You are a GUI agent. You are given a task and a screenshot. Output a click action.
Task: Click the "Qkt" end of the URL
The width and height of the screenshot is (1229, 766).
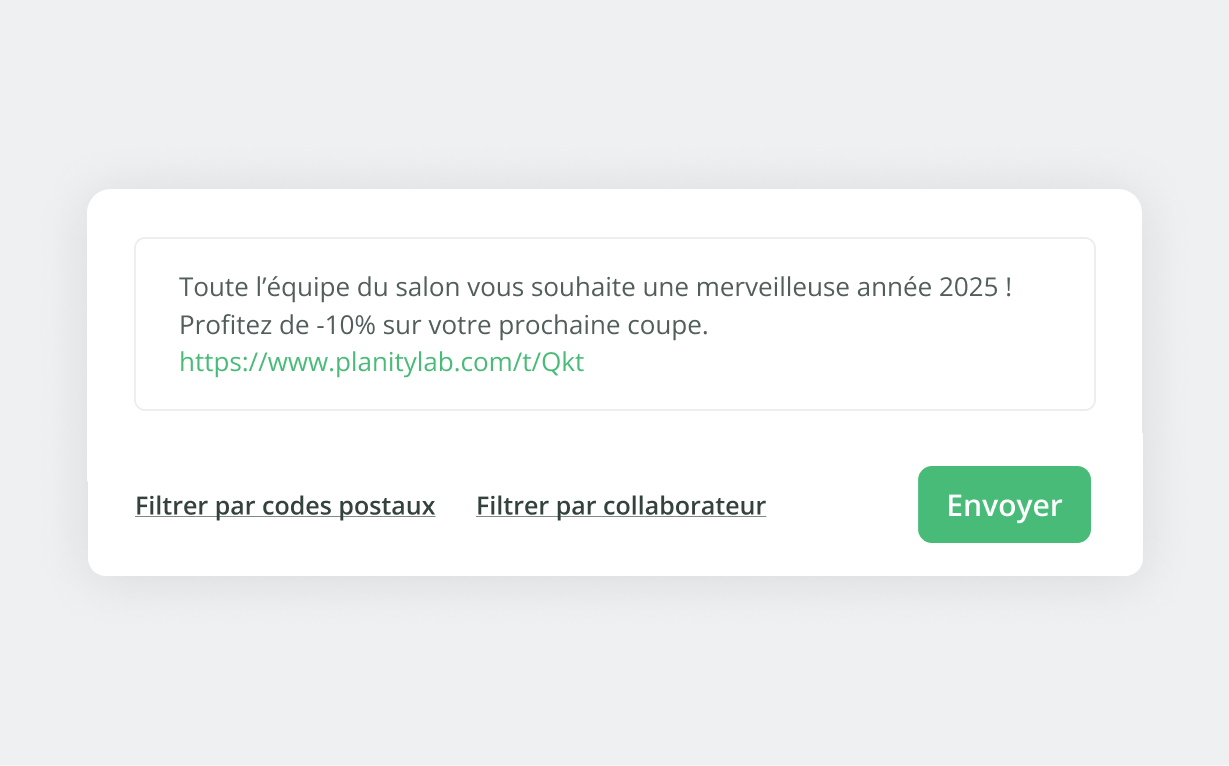point(563,362)
